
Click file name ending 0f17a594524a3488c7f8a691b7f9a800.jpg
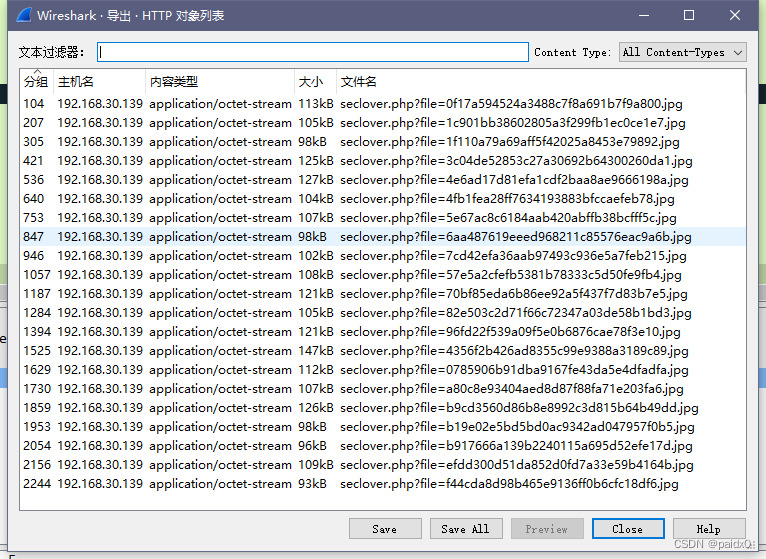(511, 104)
